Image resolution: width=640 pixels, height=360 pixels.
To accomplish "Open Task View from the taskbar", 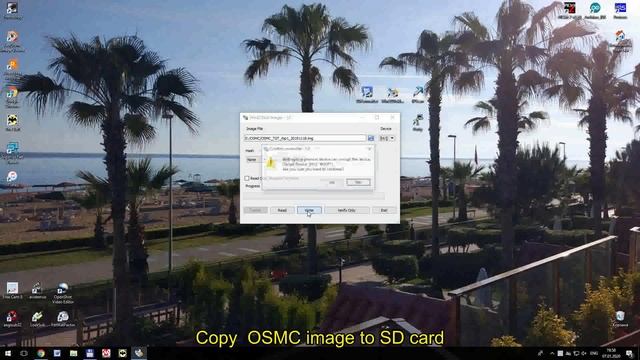I will click(24, 353).
